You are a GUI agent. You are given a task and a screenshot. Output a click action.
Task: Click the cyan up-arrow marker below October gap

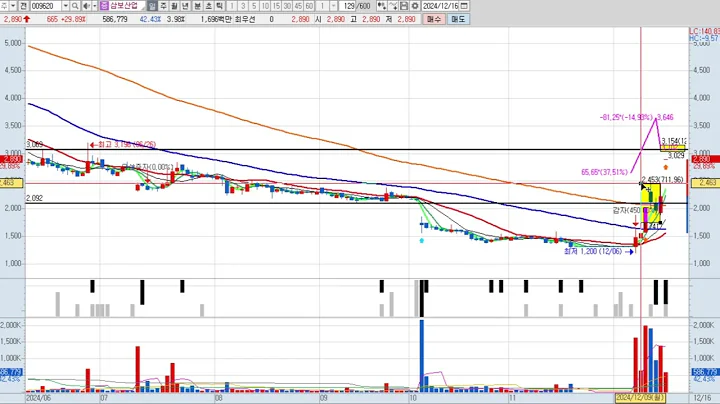pyautogui.click(x=422, y=240)
